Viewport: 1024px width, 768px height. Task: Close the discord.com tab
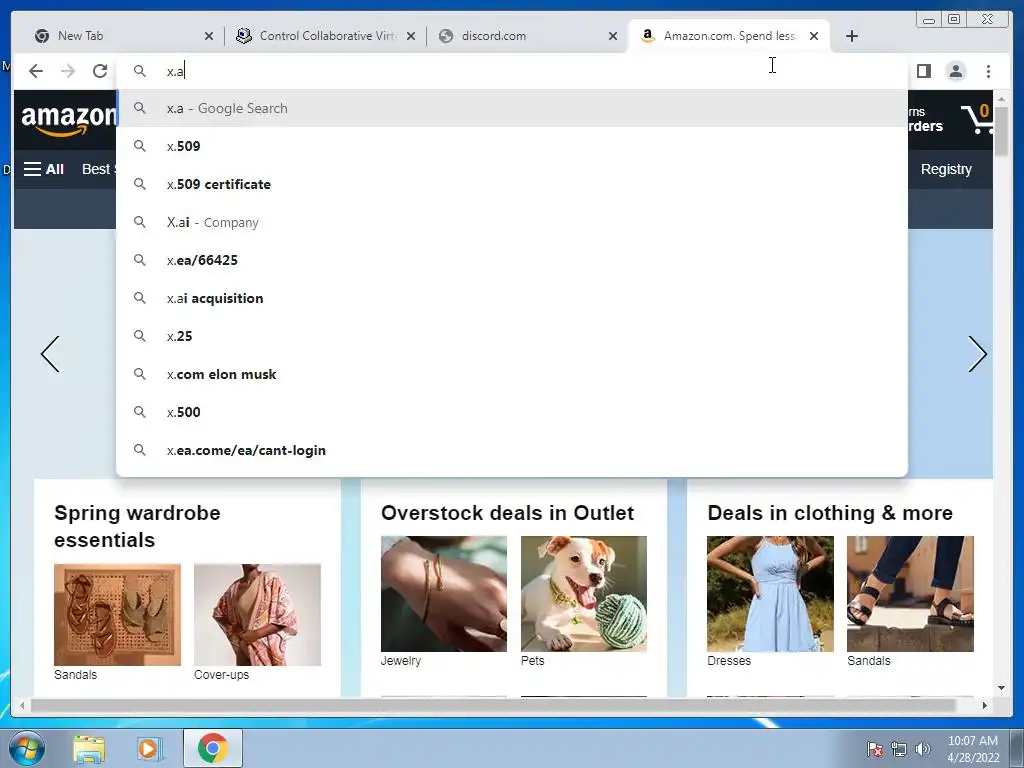(x=613, y=36)
